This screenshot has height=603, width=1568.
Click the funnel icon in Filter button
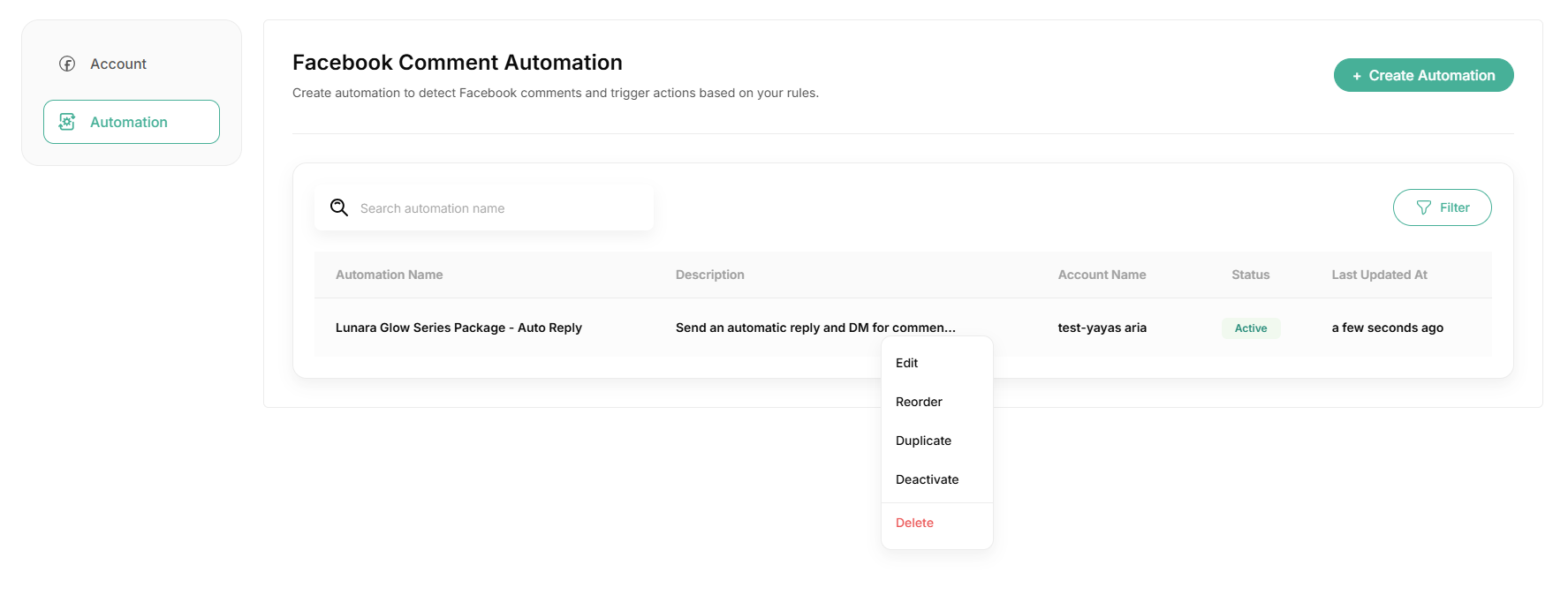click(x=1423, y=207)
